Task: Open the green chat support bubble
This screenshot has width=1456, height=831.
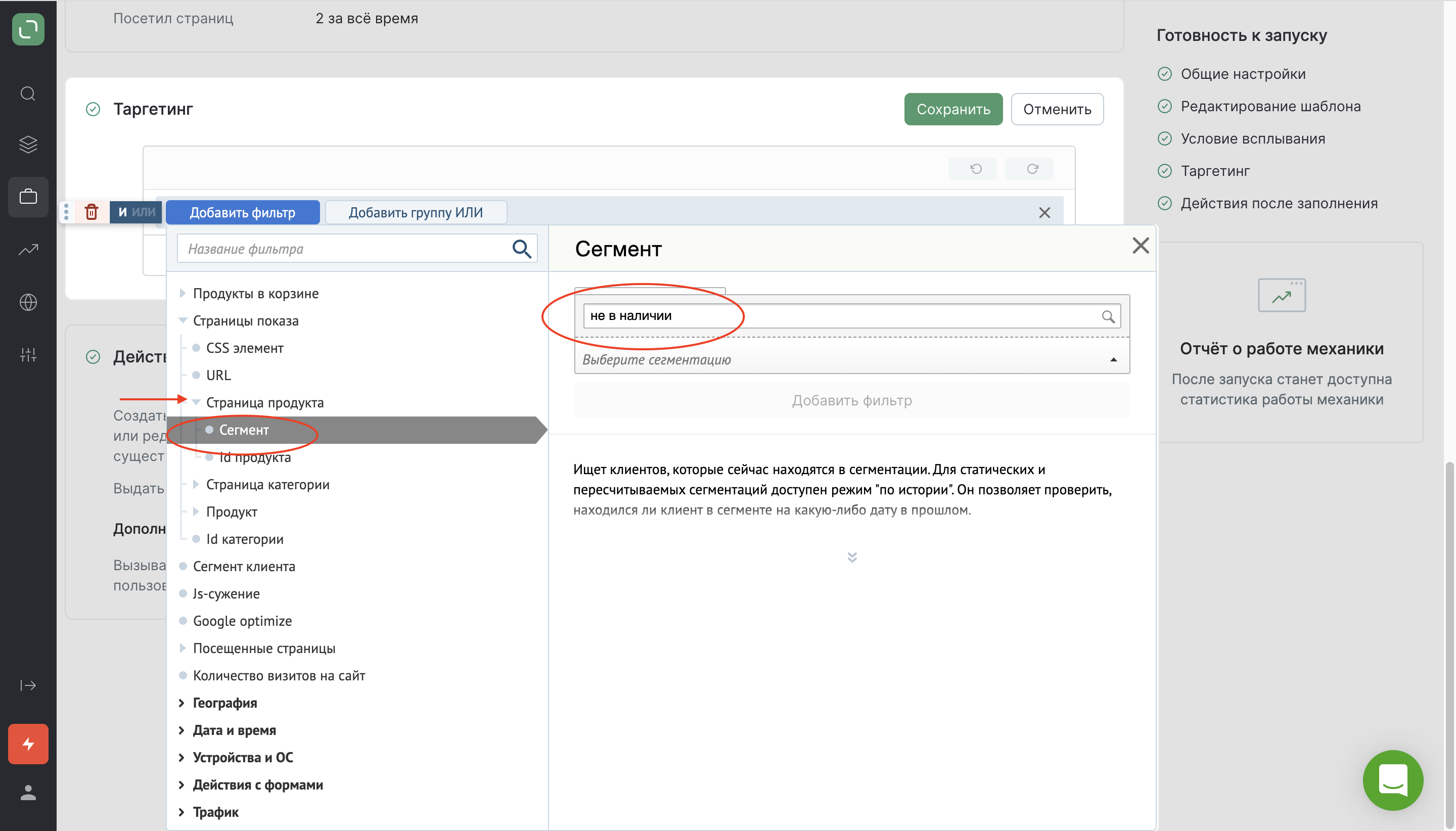Action: (1393, 779)
